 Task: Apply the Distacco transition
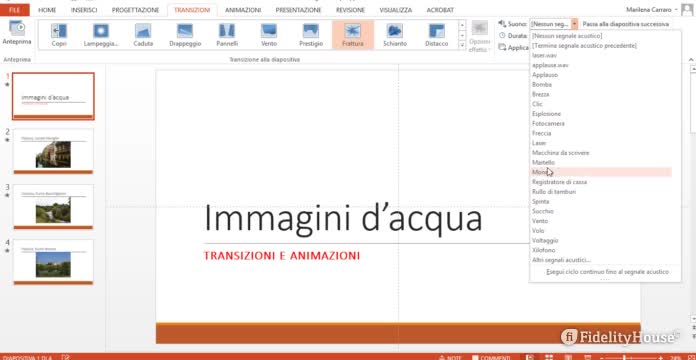coord(436,34)
